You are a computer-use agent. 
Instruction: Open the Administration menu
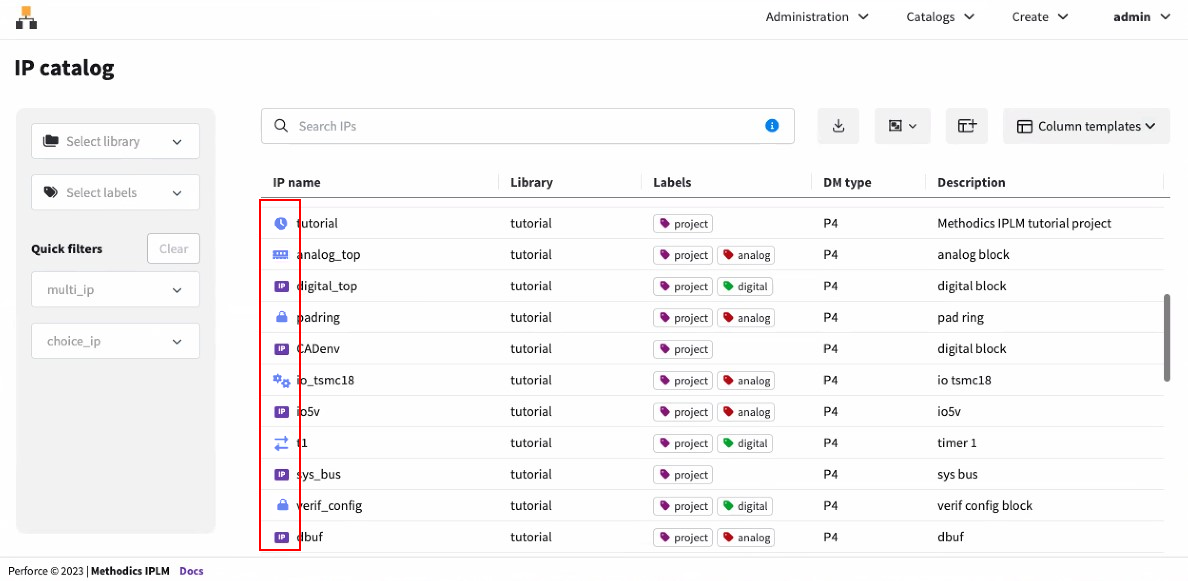tap(816, 17)
